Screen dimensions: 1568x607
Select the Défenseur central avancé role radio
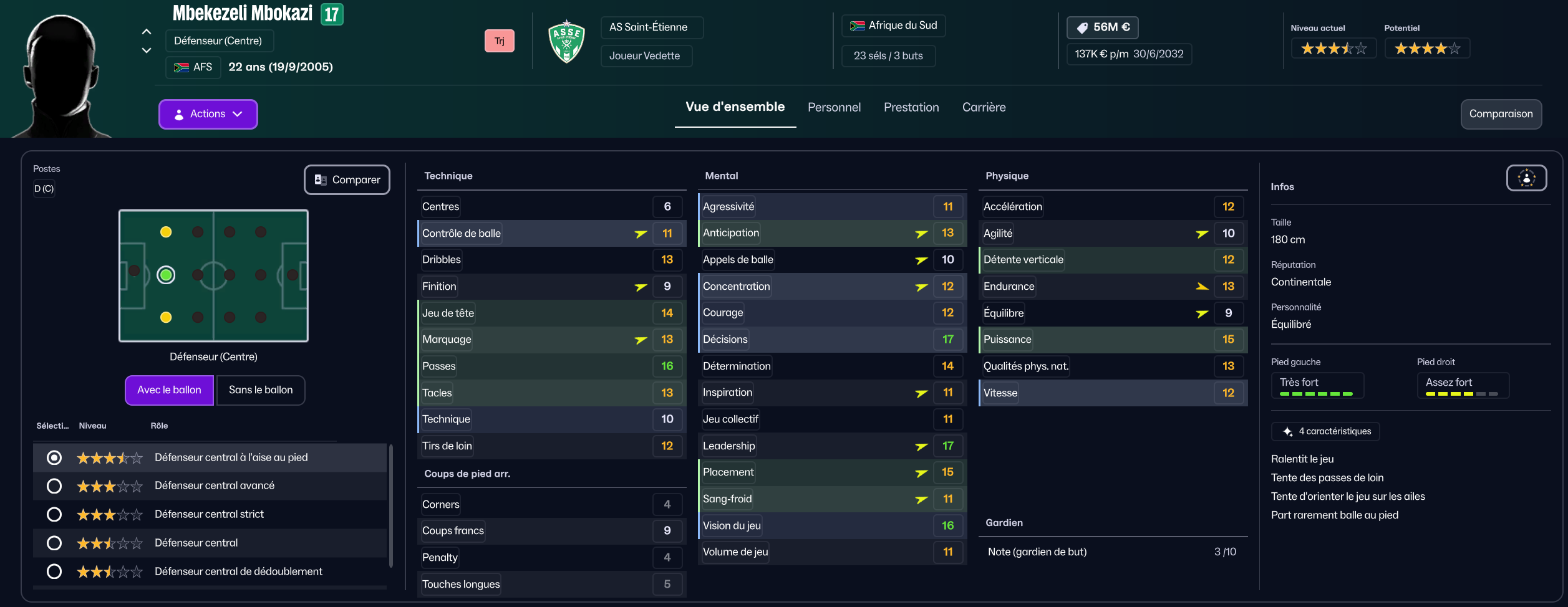[54, 486]
